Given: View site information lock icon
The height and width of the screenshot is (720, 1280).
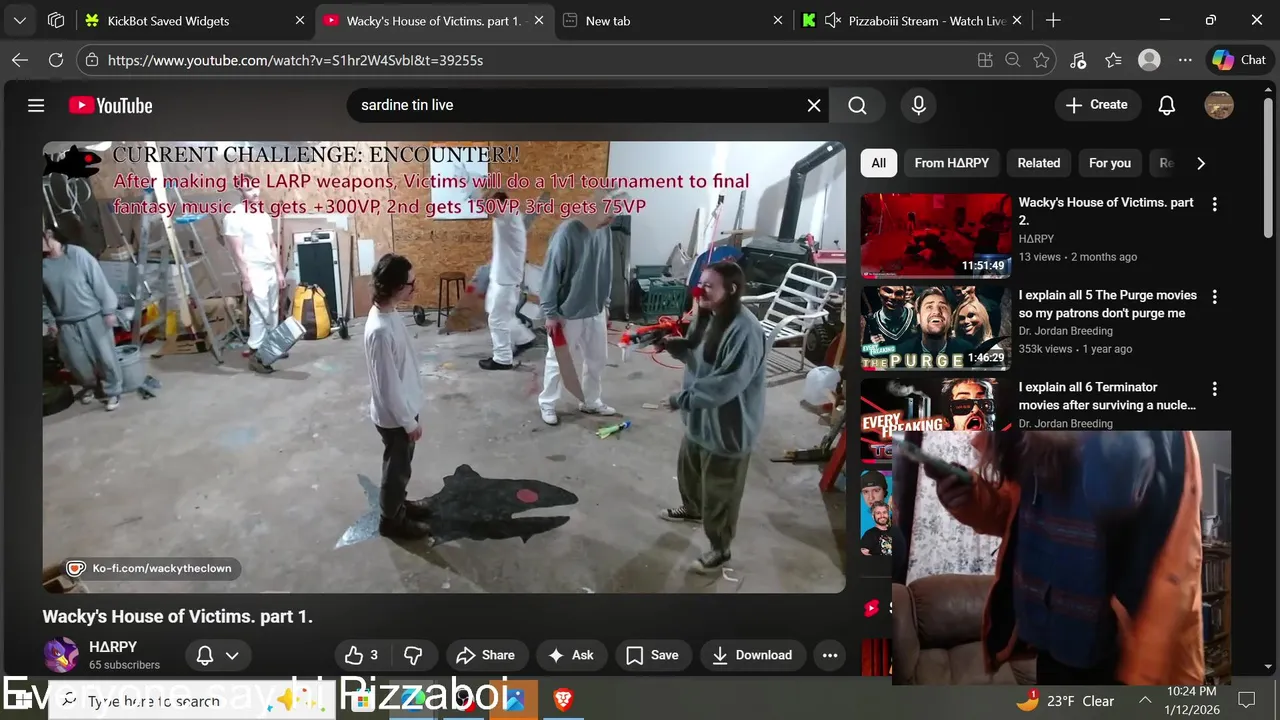Looking at the screenshot, I should click(x=92, y=60).
